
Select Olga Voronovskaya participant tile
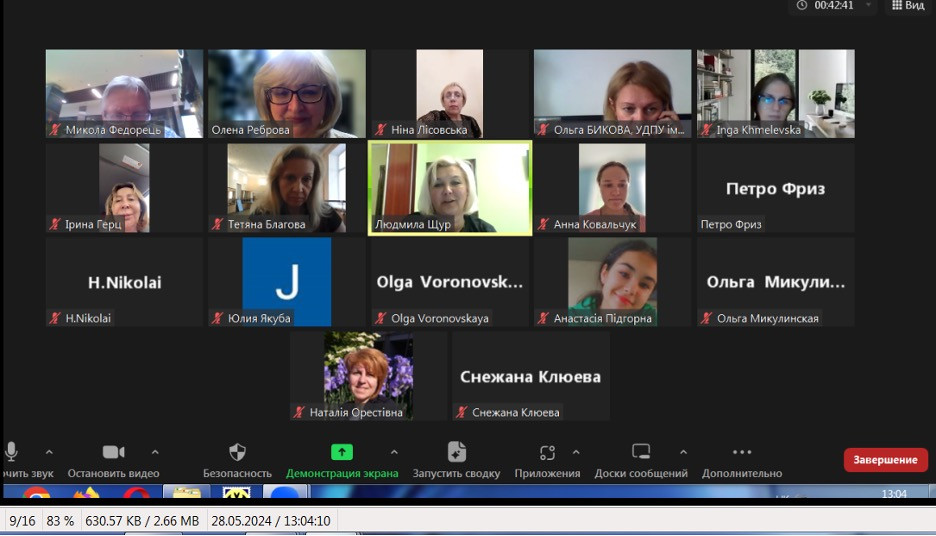[450, 282]
